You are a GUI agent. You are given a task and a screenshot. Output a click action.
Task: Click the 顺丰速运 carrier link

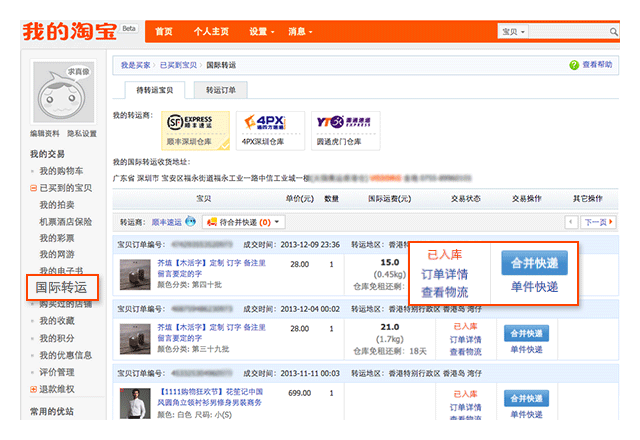coord(167,222)
